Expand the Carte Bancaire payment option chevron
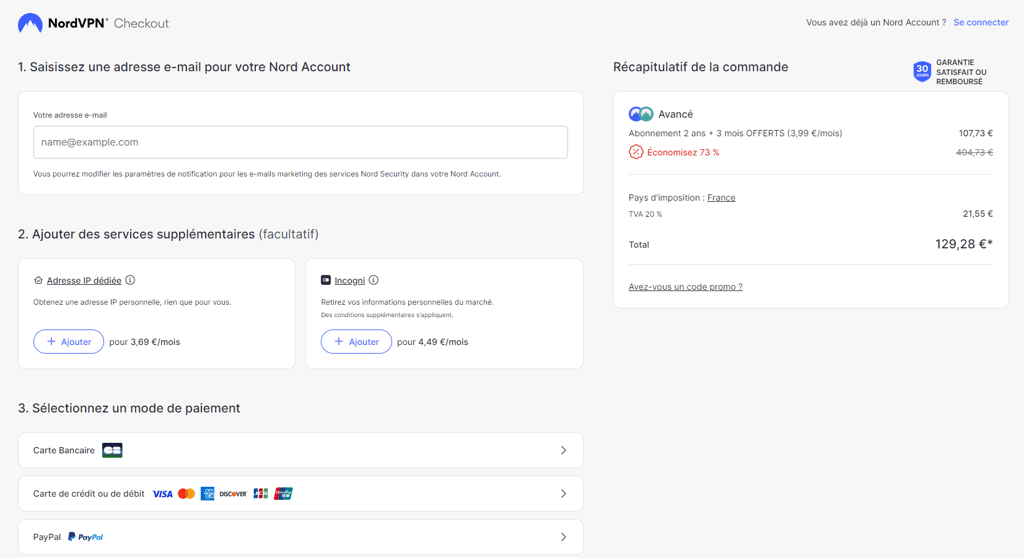 point(564,450)
